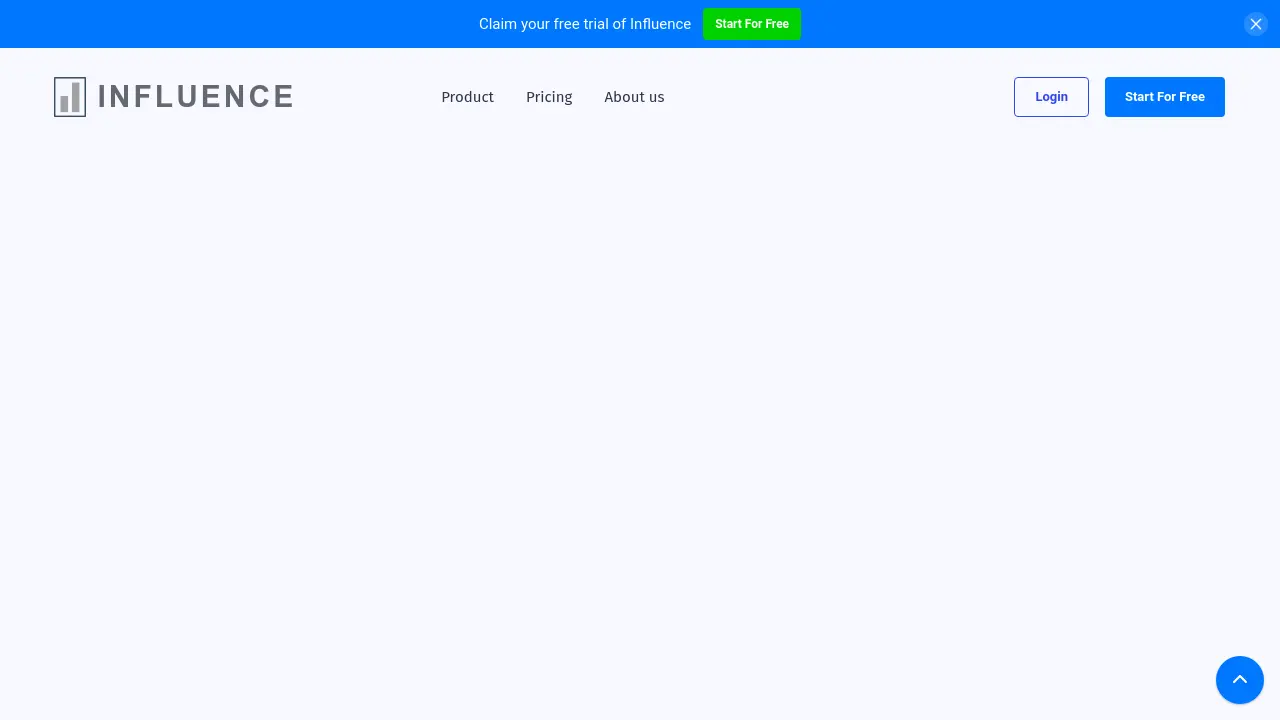The height and width of the screenshot is (720, 1280).
Task: Go to the Pricing page
Action: pyautogui.click(x=549, y=97)
